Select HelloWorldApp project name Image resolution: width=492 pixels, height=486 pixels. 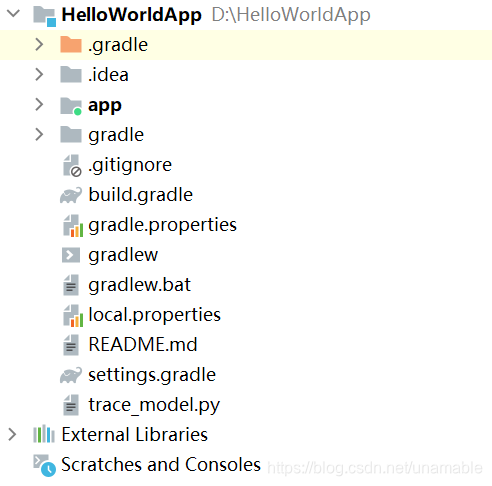click(132, 15)
